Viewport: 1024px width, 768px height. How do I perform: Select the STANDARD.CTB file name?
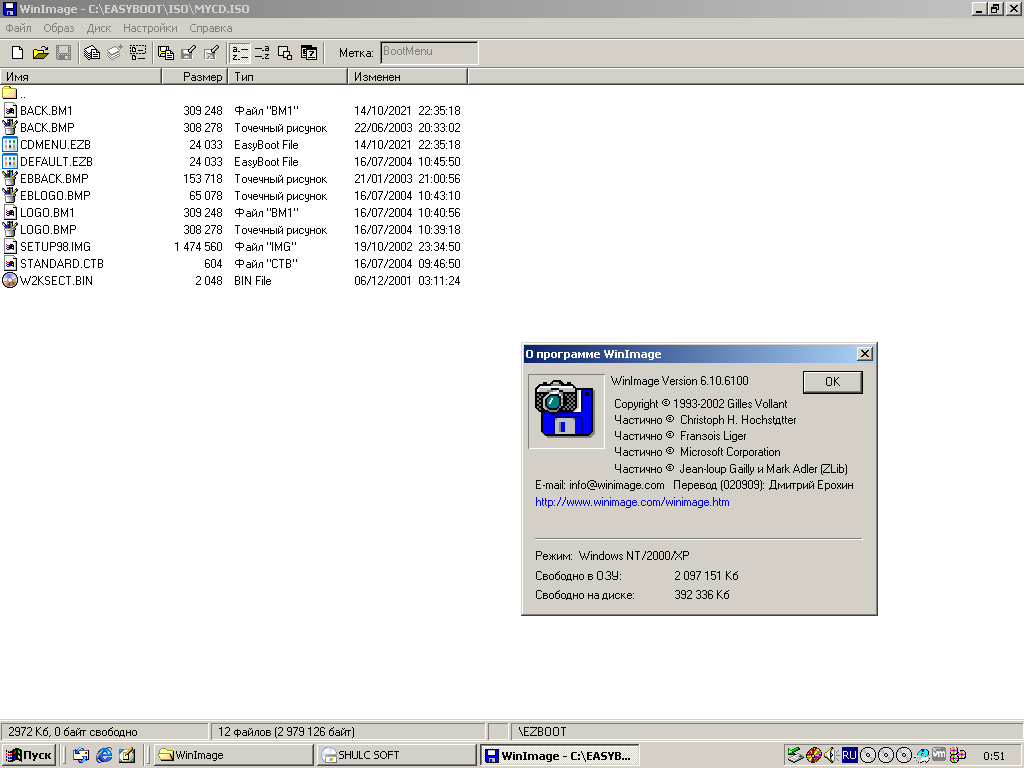(x=62, y=263)
